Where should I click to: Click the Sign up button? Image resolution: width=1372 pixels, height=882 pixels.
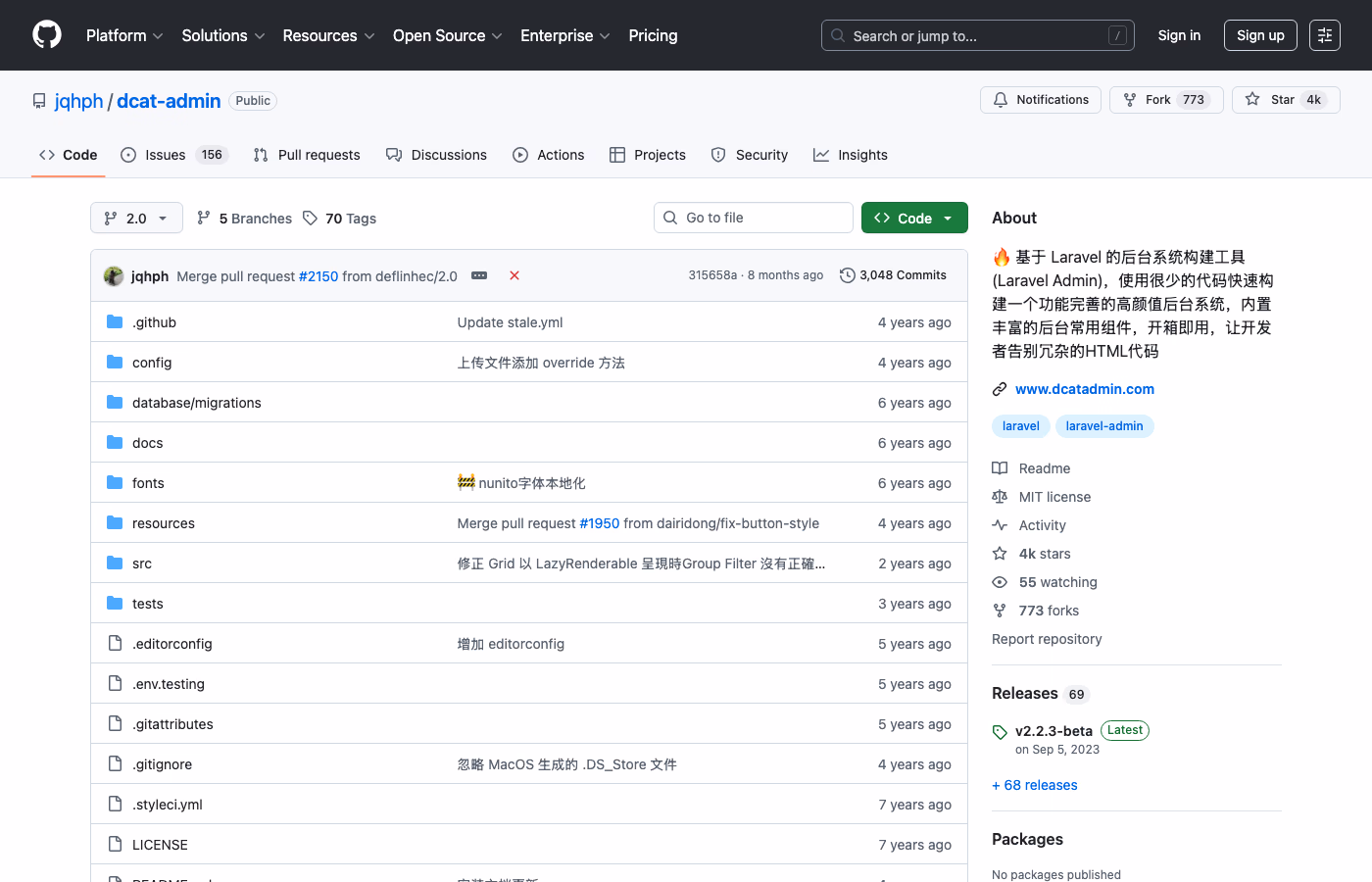(1260, 34)
